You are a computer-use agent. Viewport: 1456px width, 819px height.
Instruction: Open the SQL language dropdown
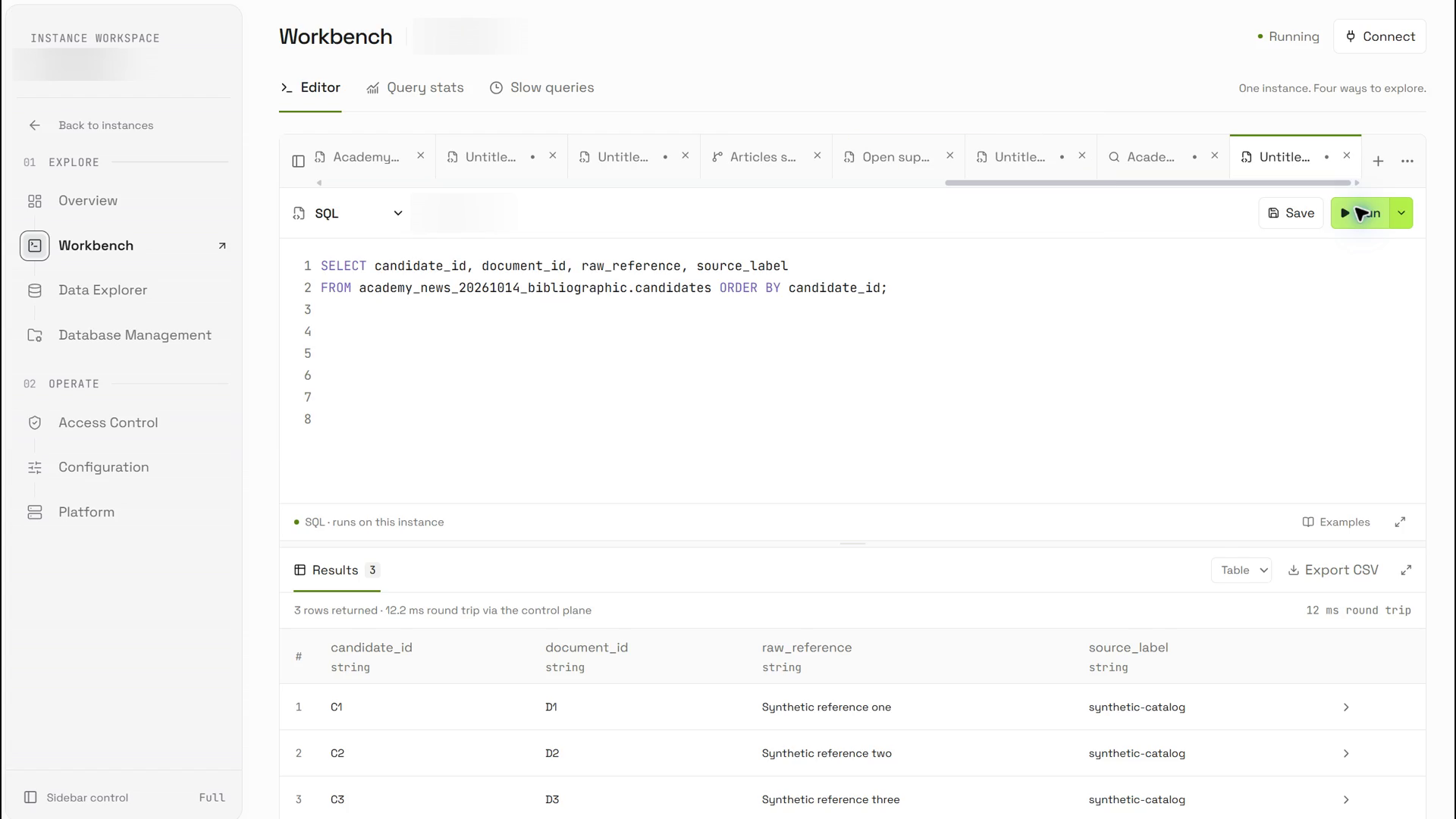coord(348,214)
